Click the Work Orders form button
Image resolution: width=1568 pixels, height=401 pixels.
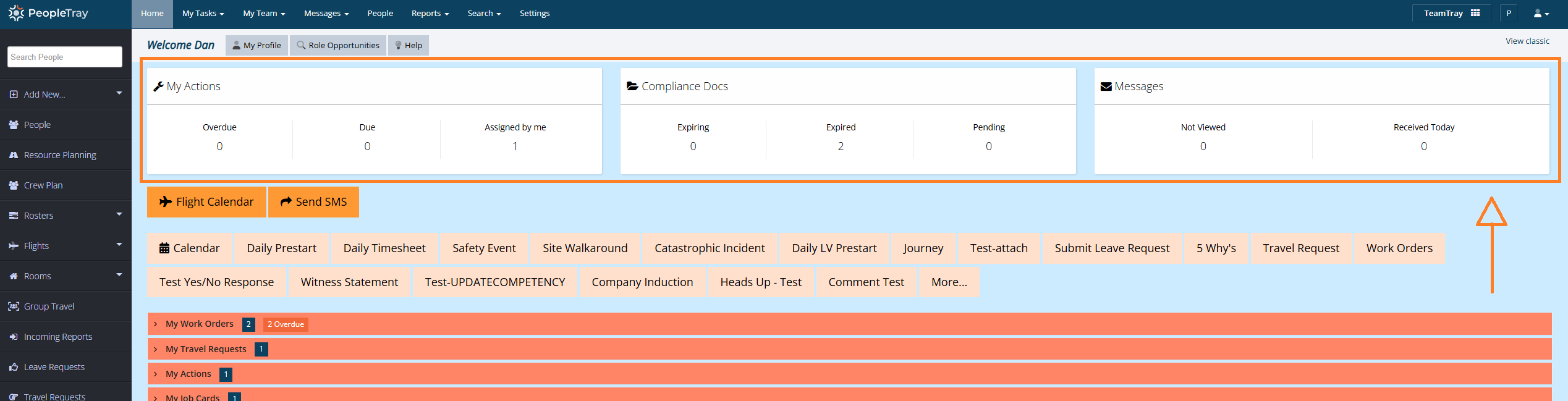coord(1399,248)
